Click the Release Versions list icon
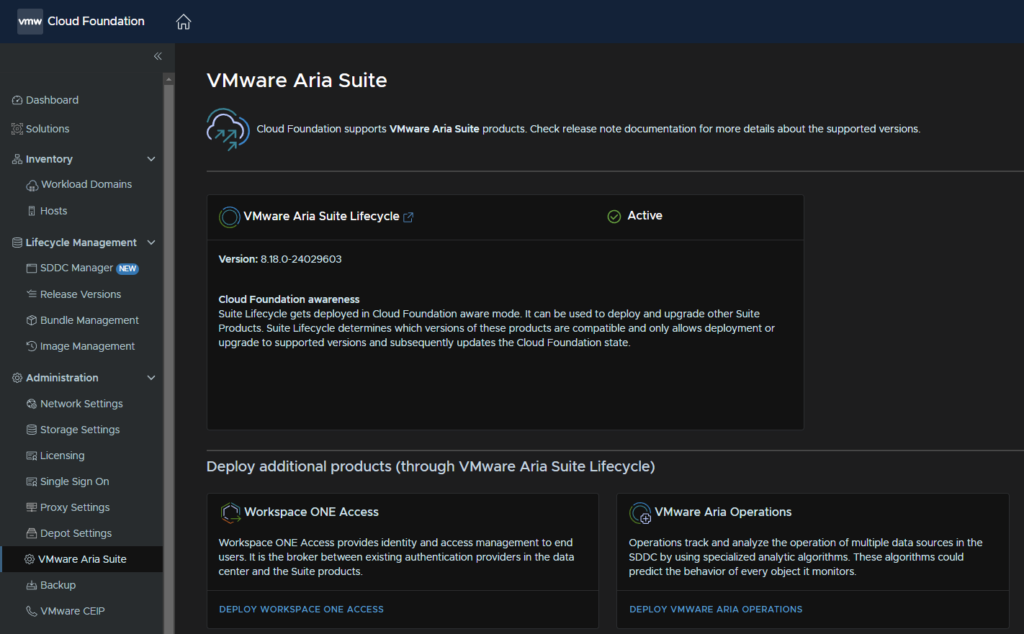The image size is (1024, 634). click(x=31, y=294)
